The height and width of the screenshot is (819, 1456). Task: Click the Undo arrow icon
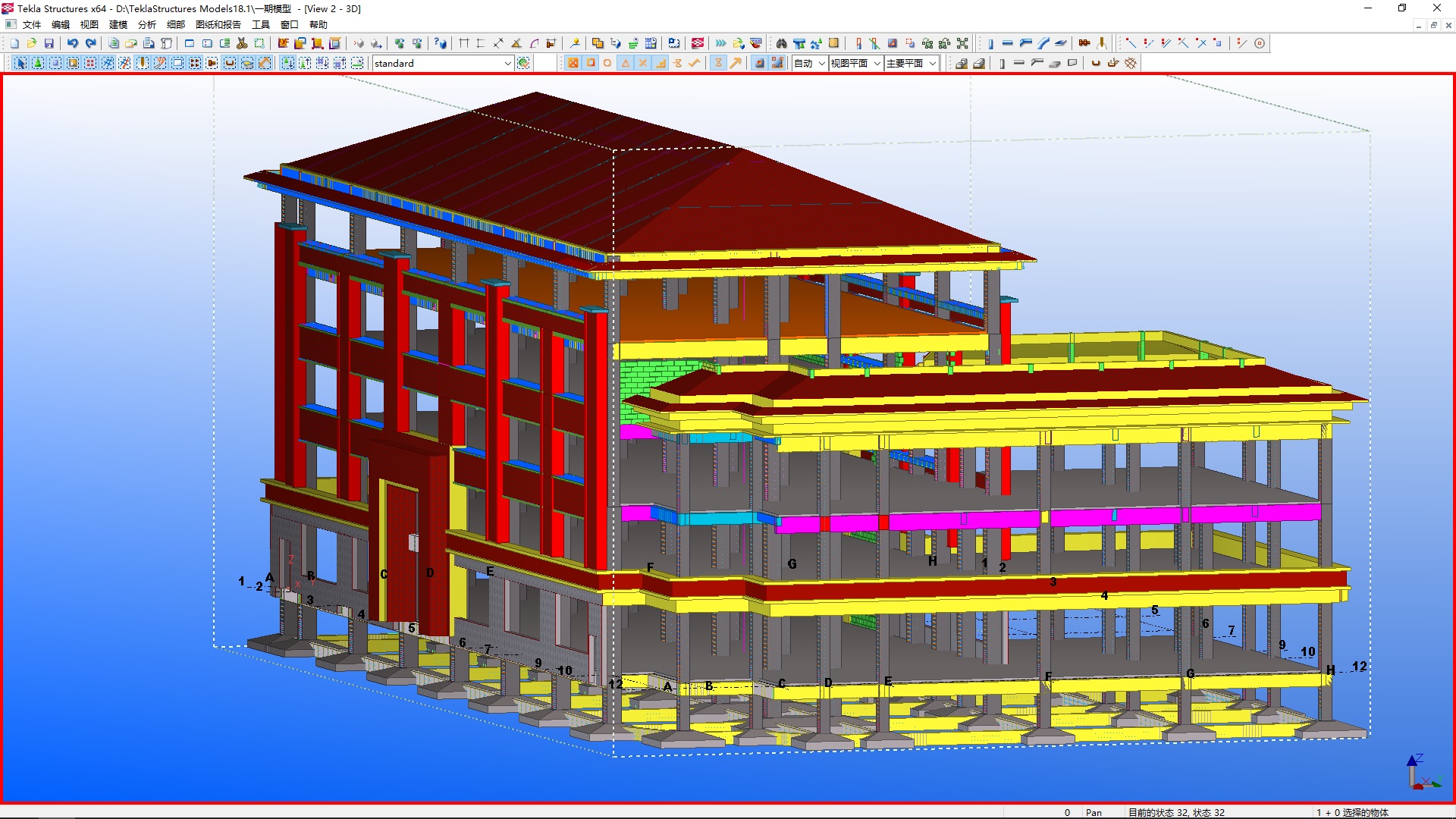click(72, 43)
